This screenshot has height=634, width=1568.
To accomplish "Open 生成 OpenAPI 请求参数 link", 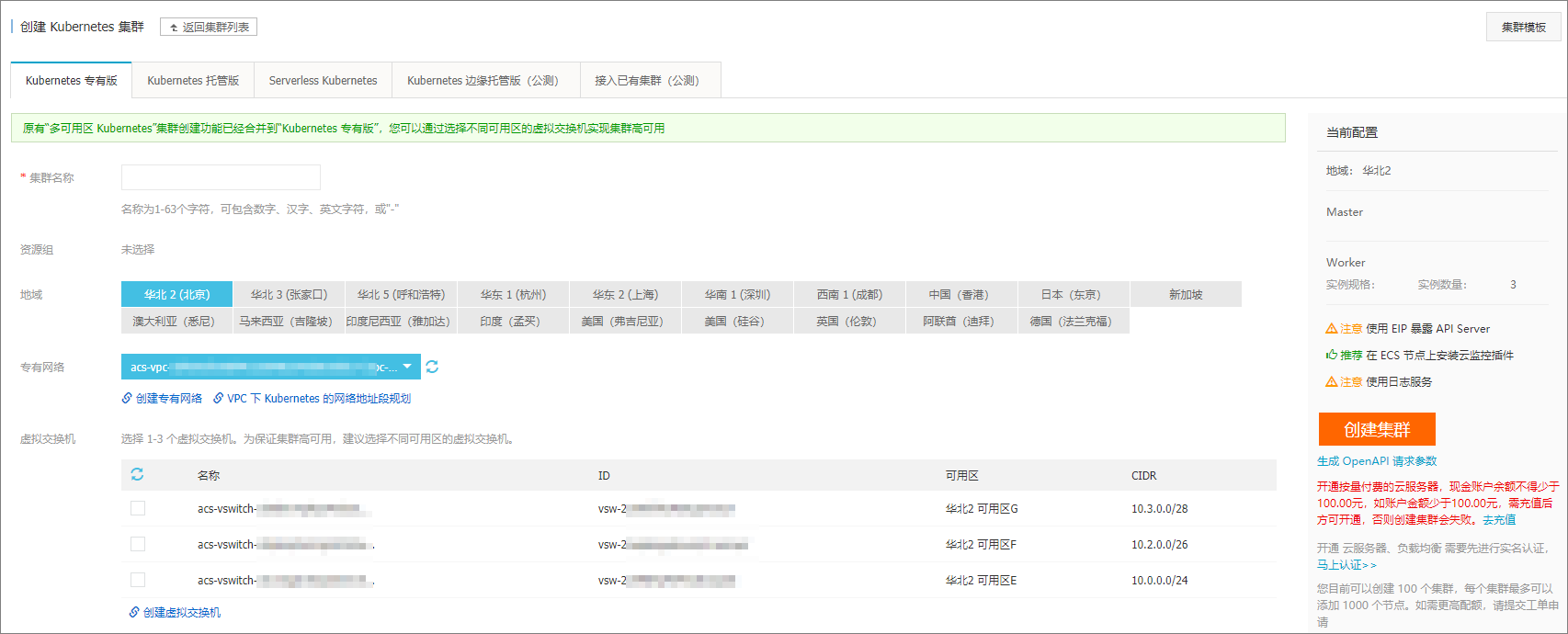I will coord(1377,461).
